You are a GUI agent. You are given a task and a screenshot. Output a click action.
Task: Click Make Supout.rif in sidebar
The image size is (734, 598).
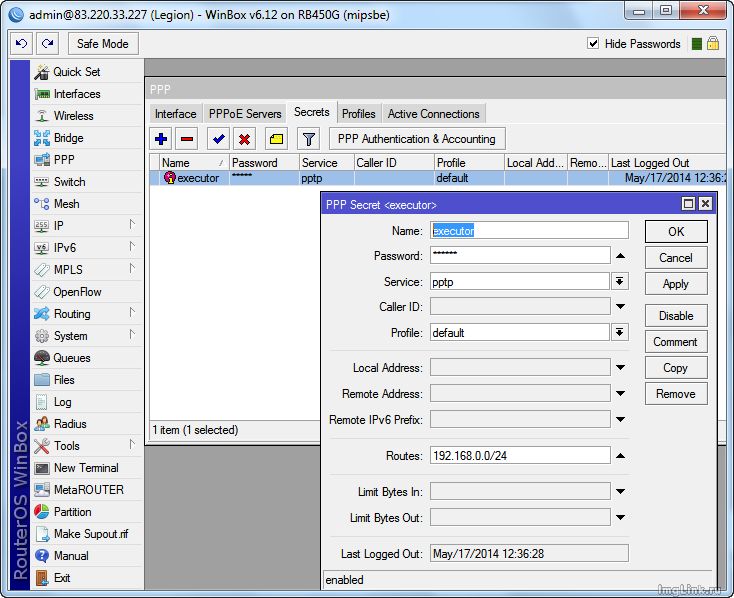[x=87, y=534]
